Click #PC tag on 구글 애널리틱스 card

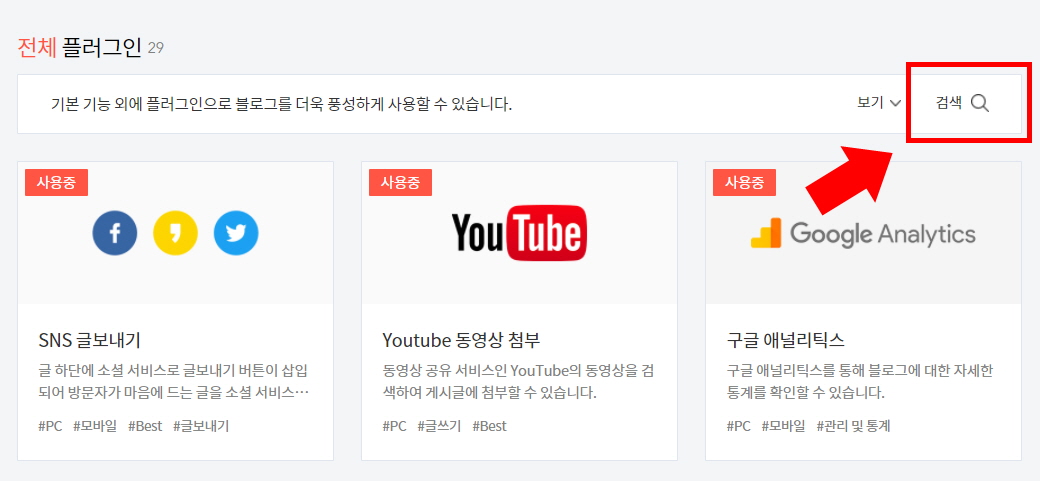(x=739, y=426)
